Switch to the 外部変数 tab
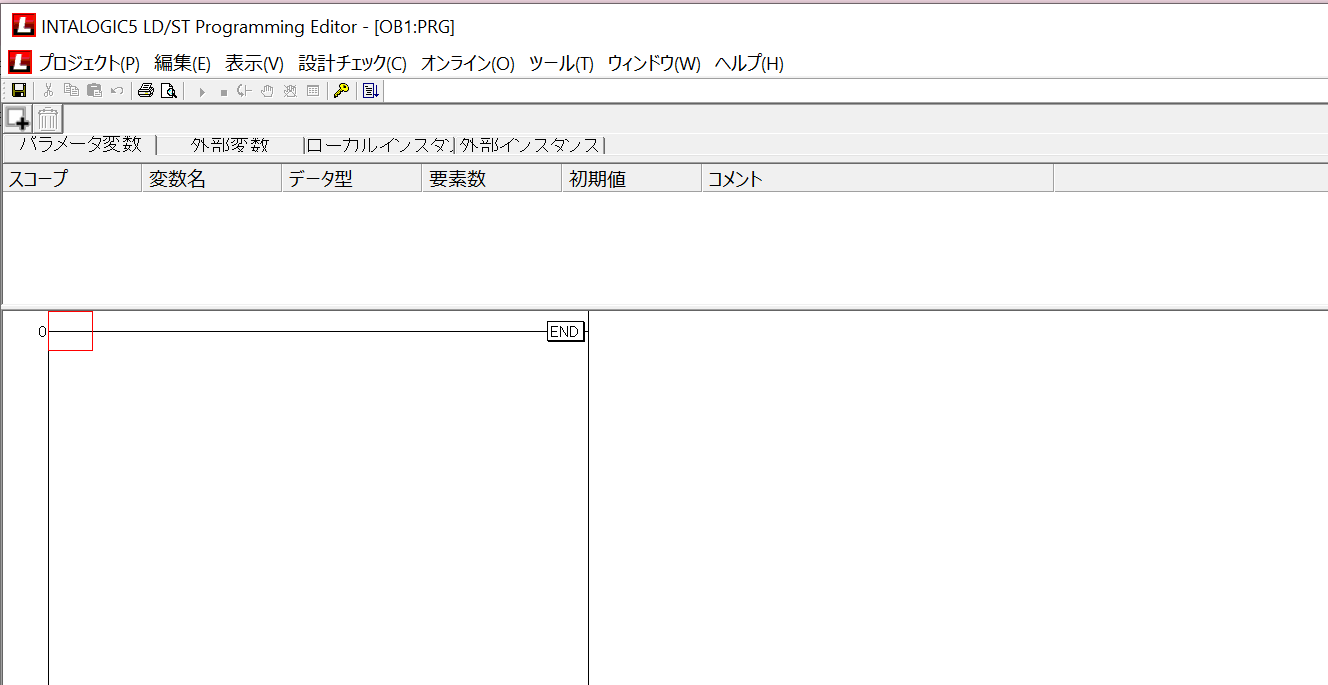 (x=230, y=145)
